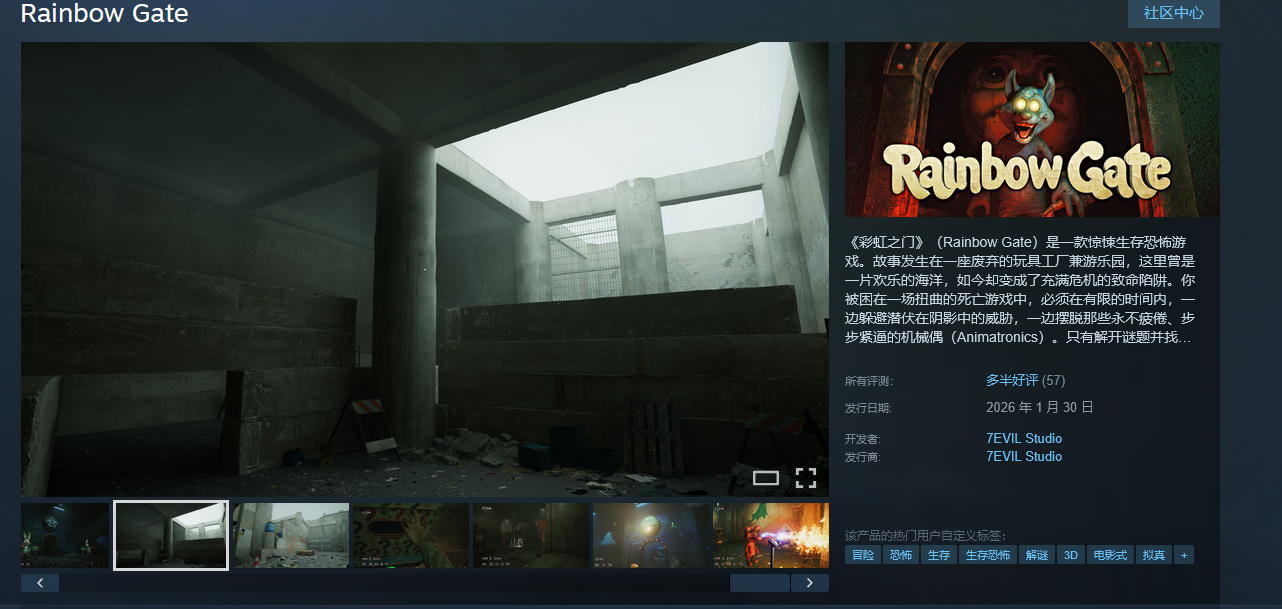Select the thumbnail with red robot and flames
Image resolution: width=1282 pixels, height=609 pixels.
[770, 535]
